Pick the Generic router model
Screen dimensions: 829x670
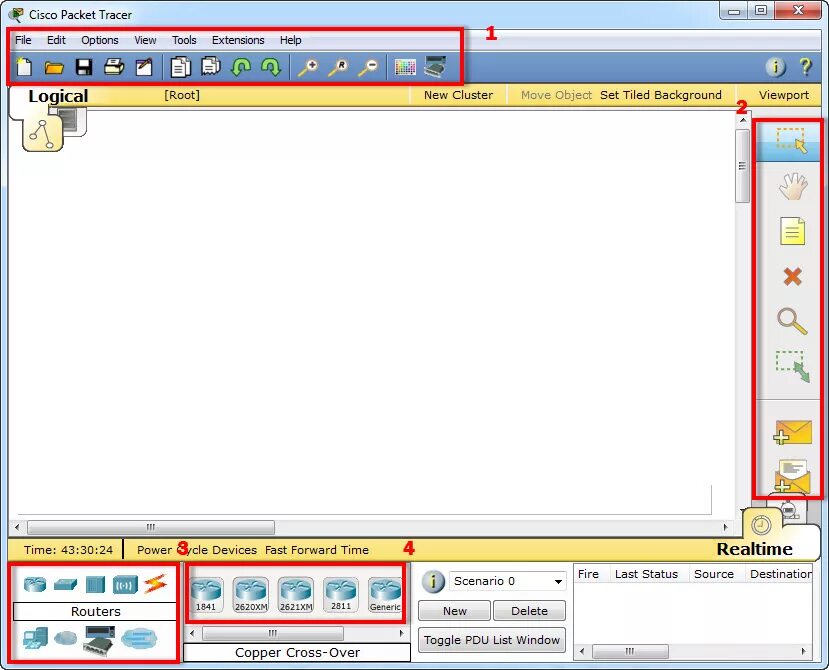[x=385, y=595]
